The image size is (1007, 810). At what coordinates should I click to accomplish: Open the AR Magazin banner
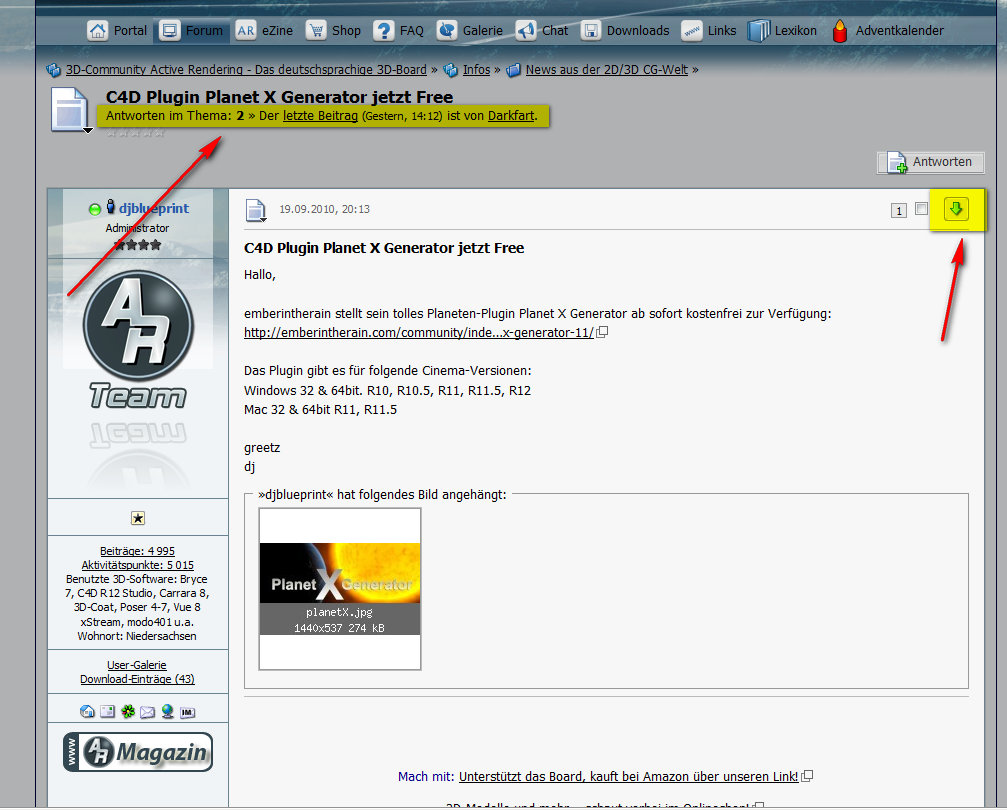click(x=138, y=752)
